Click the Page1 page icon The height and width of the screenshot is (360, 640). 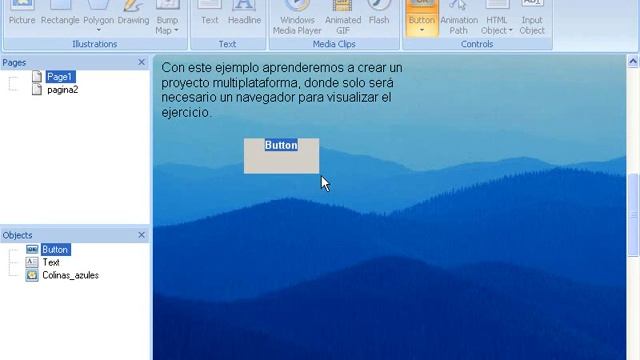[37, 76]
